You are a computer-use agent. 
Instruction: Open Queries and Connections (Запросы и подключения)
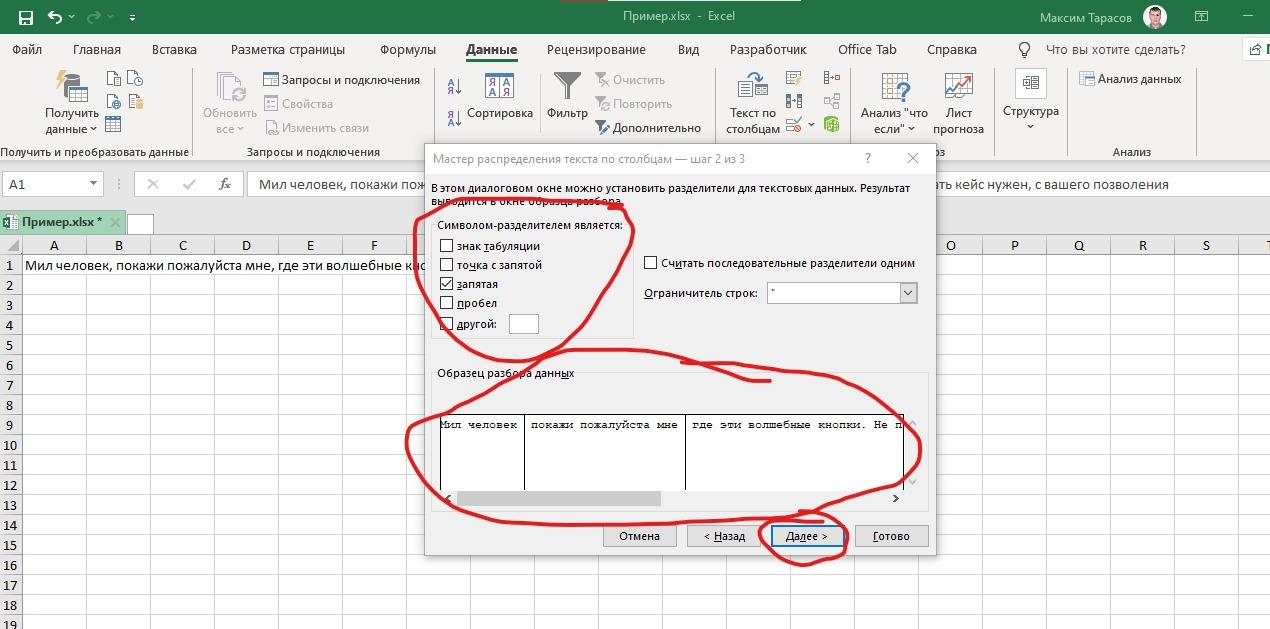[342, 80]
